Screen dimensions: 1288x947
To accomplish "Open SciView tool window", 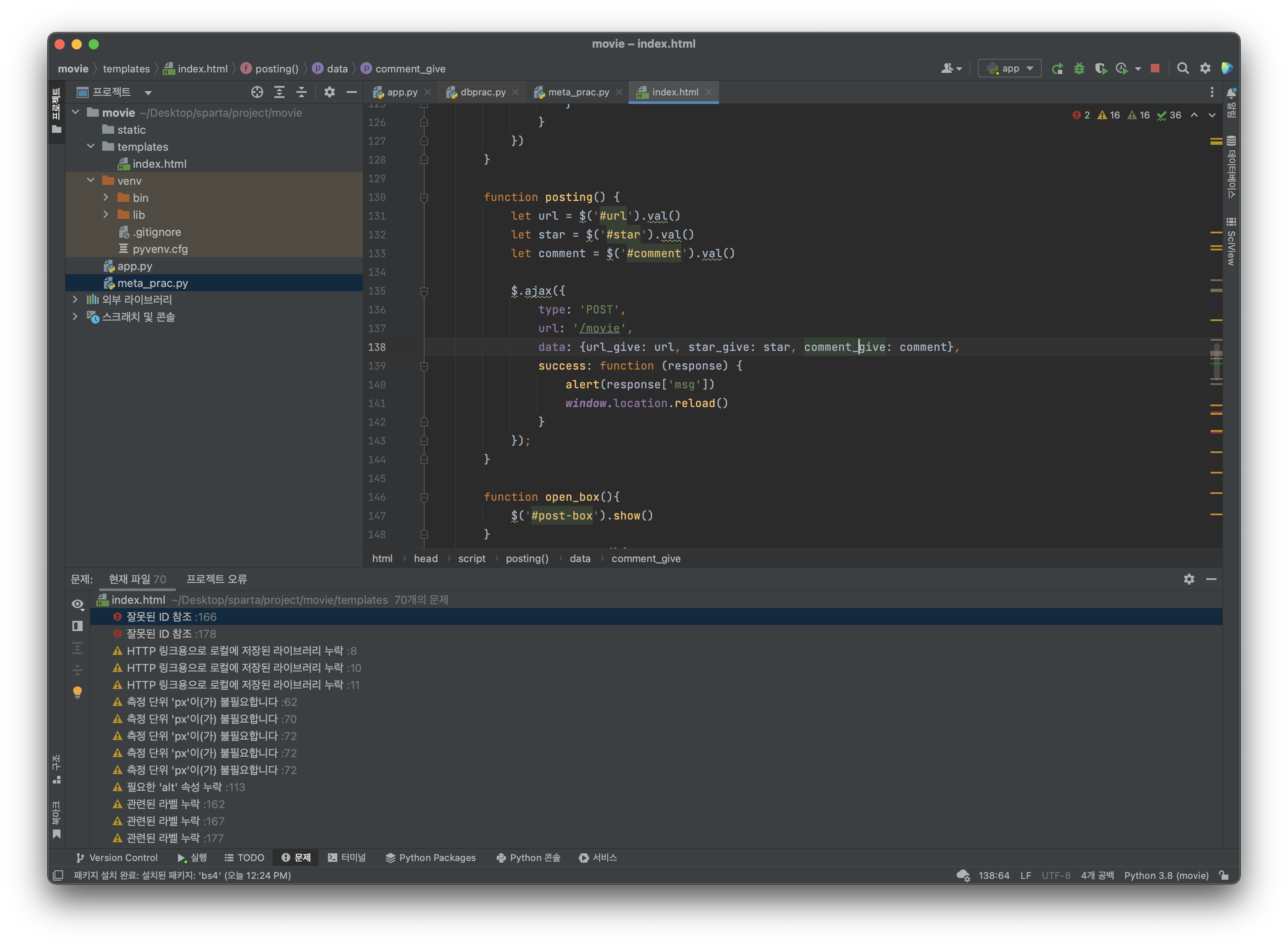I will 1231,241.
